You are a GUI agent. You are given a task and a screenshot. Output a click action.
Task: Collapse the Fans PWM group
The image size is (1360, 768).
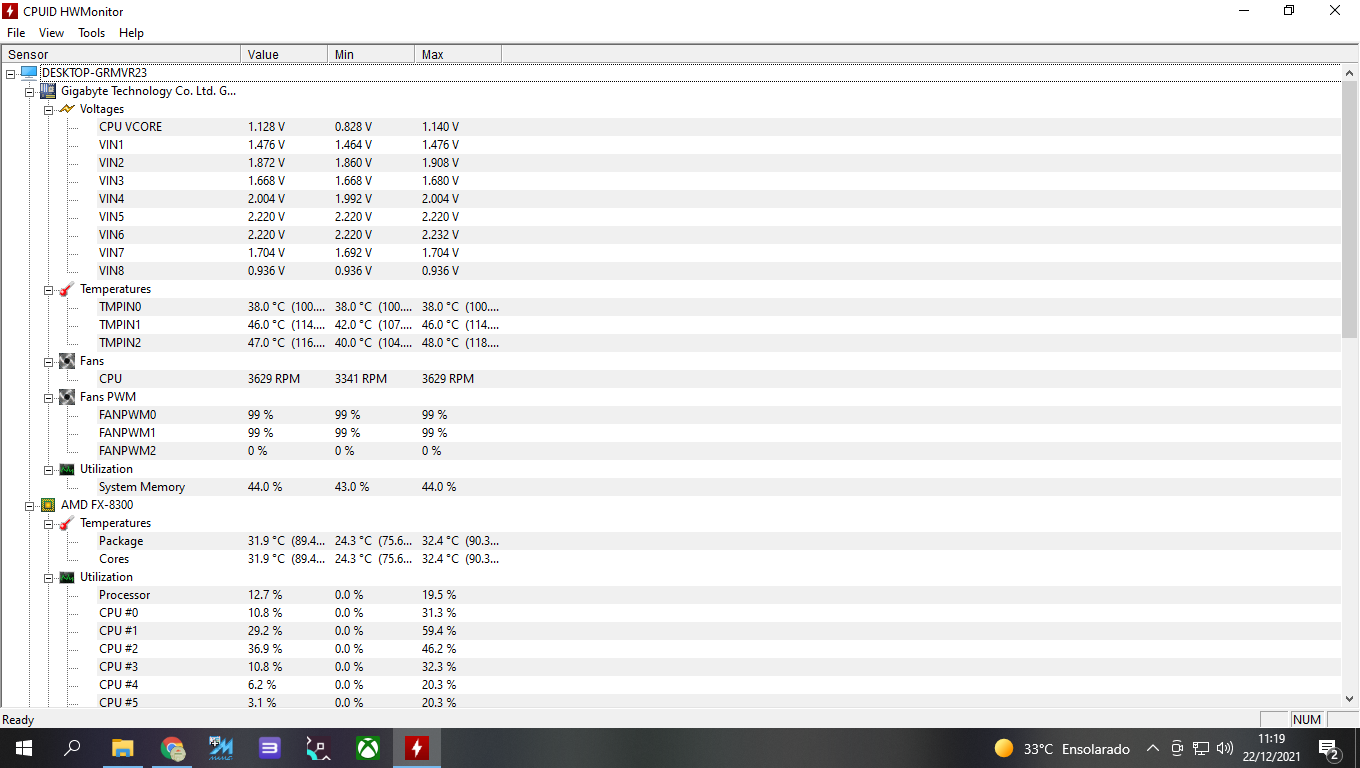click(x=48, y=397)
